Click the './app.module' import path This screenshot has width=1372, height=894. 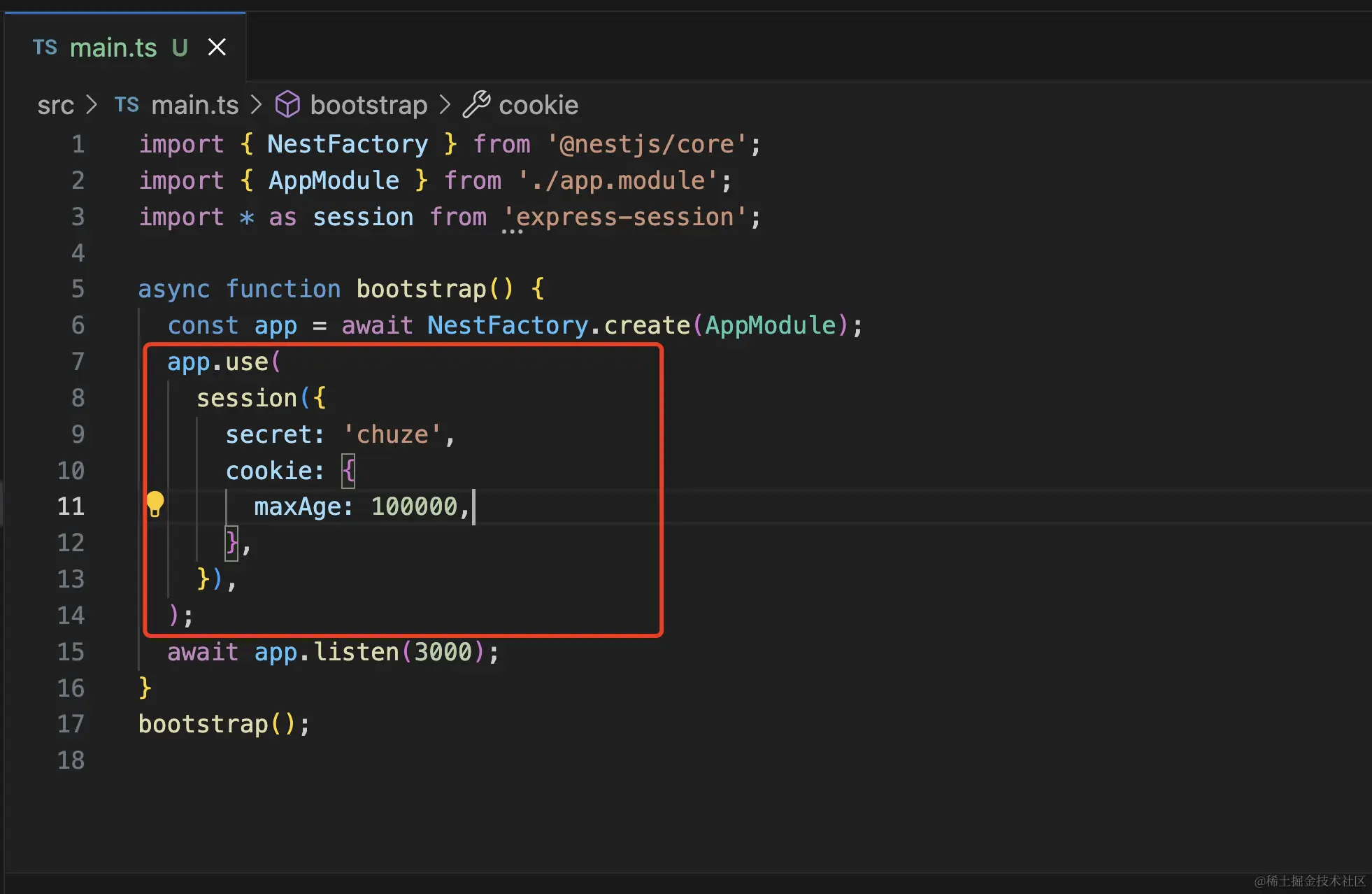pos(618,180)
